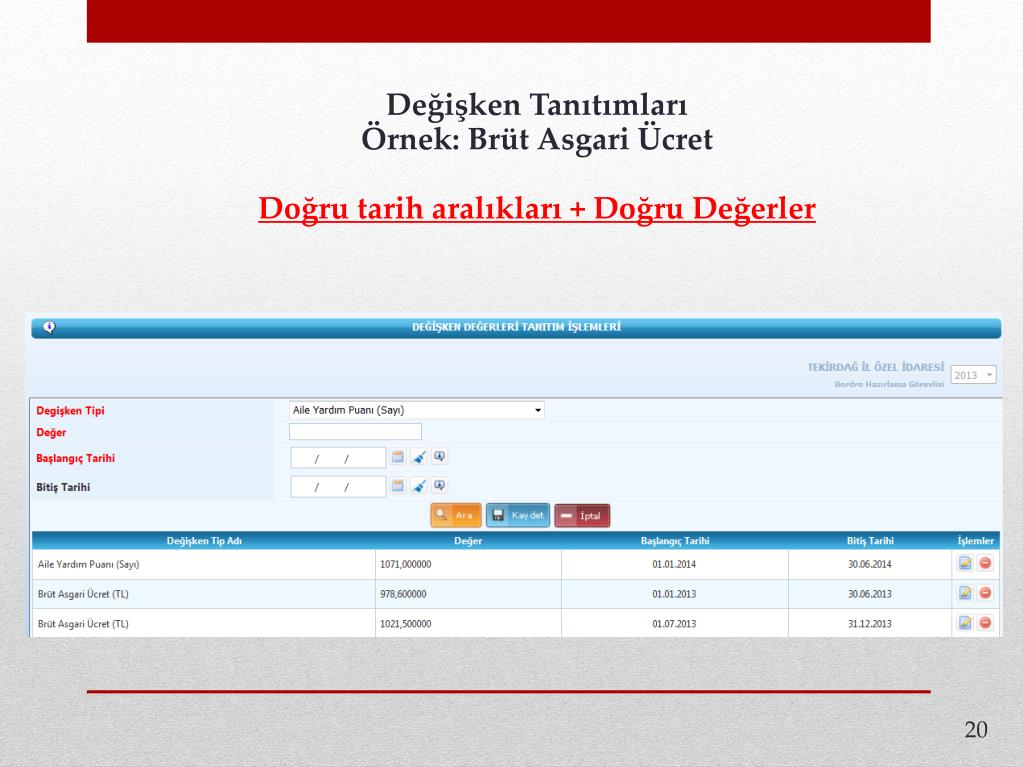The height and width of the screenshot is (767, 1023).
Task: Click the third icon next to Başlangıç Tarihi
Action: (x=440, y=457)
